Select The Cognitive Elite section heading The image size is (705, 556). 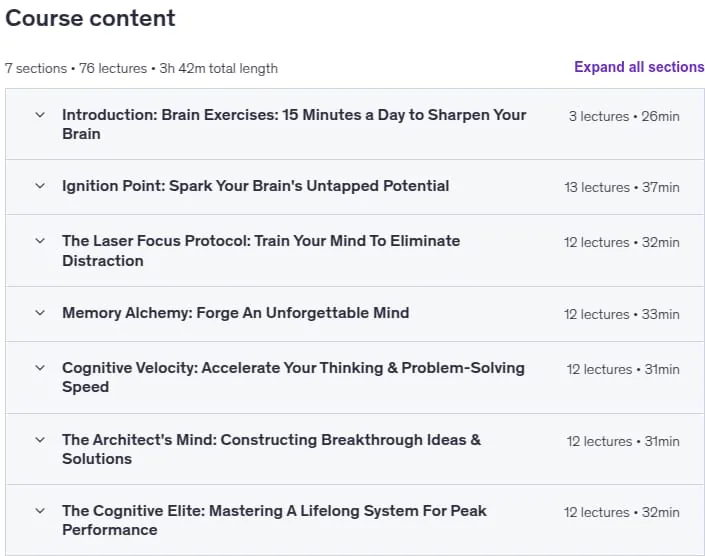(274, 520)
